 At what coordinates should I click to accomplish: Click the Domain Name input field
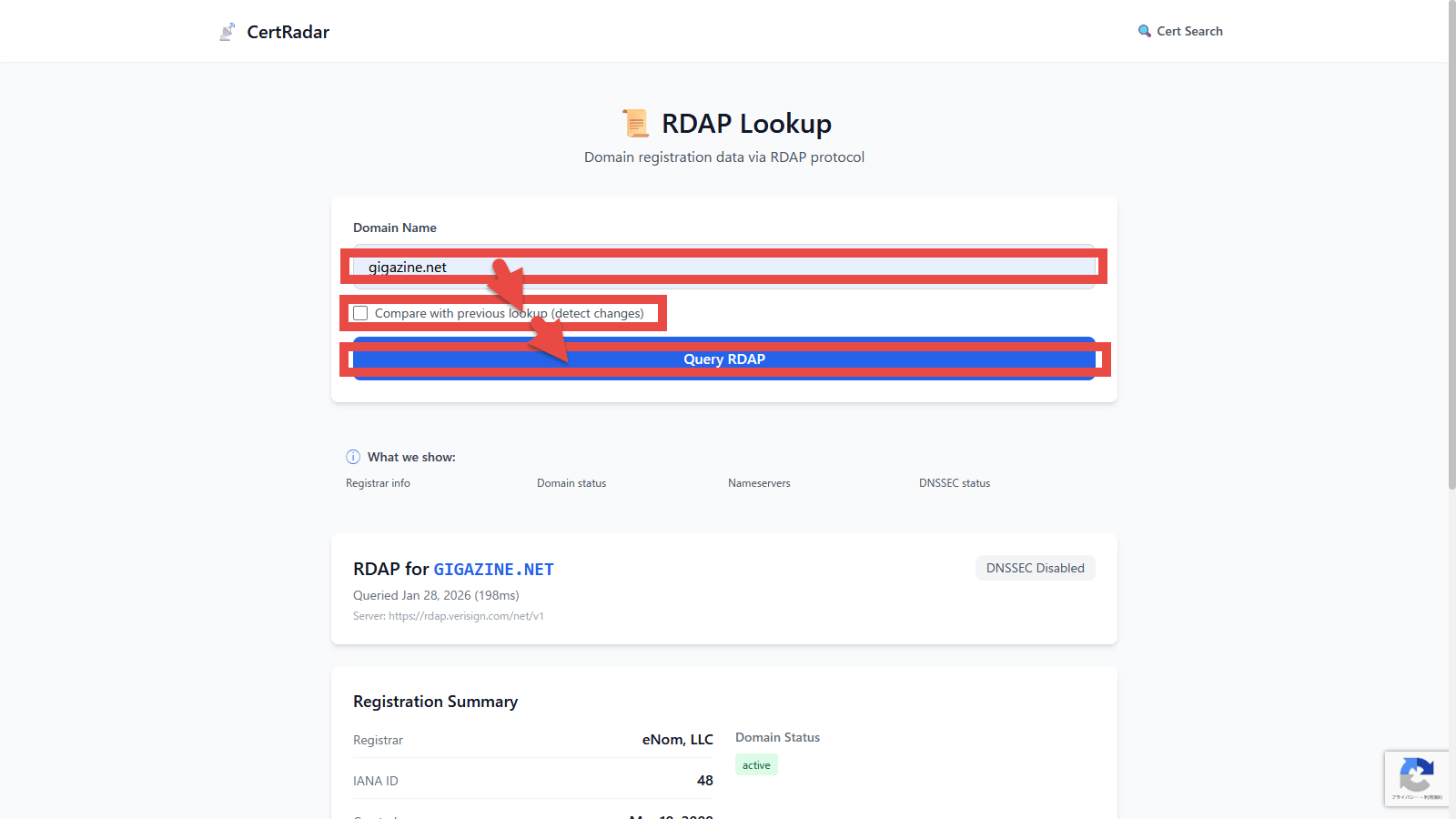723,267
